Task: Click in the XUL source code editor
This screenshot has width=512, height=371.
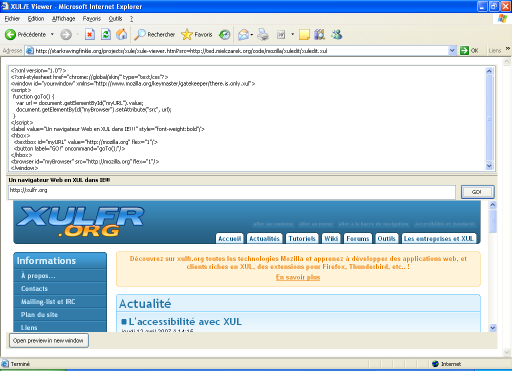Action: point(247,119)
